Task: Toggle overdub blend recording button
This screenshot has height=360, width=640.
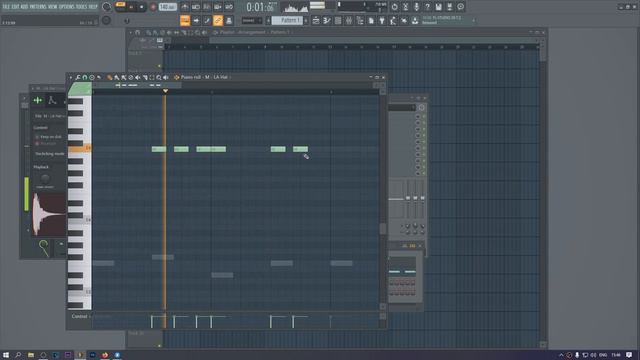Action: click(x=218, y=7)
